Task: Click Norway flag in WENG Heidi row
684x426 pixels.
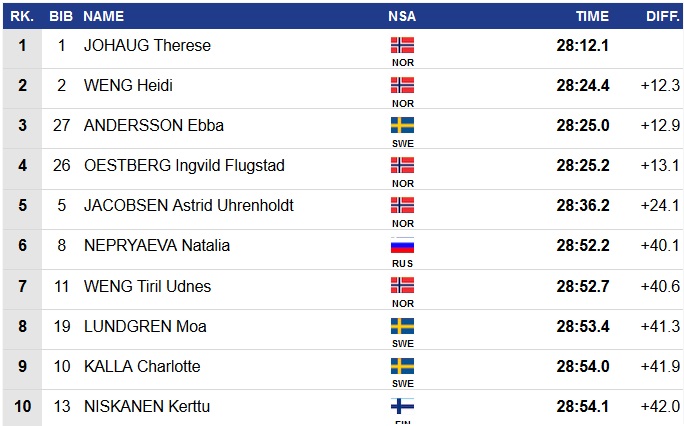Action: click(402, 85)
